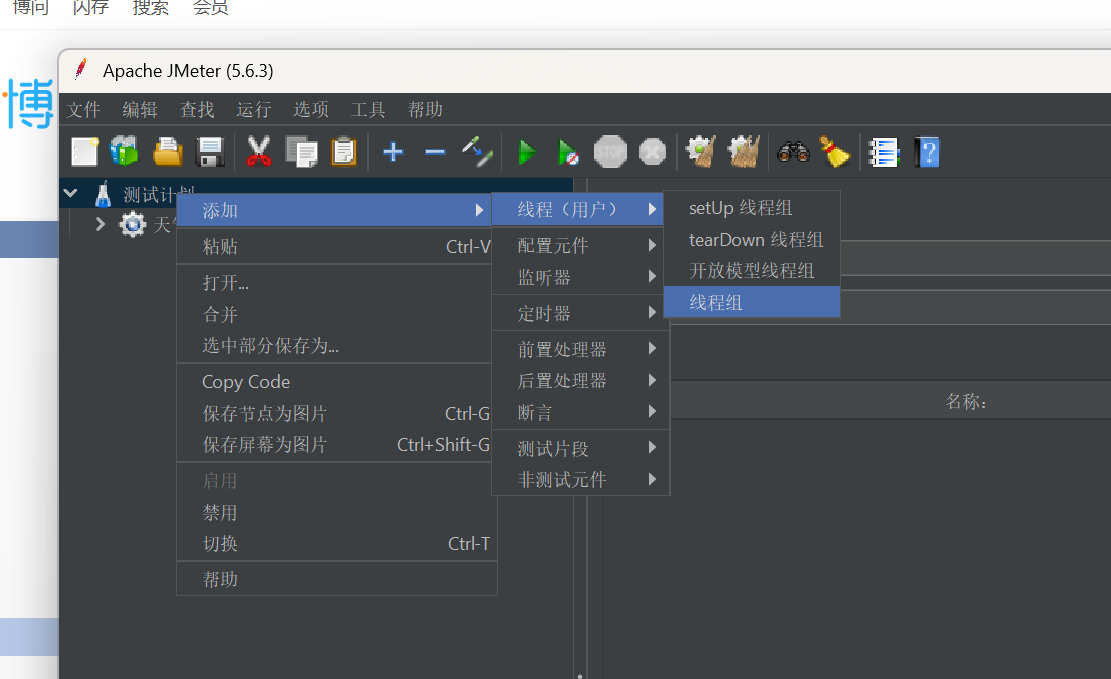The height and width of the screenshot is (679, 1111).
Task: Open the 查找 menu
Action: coord(197,110)
